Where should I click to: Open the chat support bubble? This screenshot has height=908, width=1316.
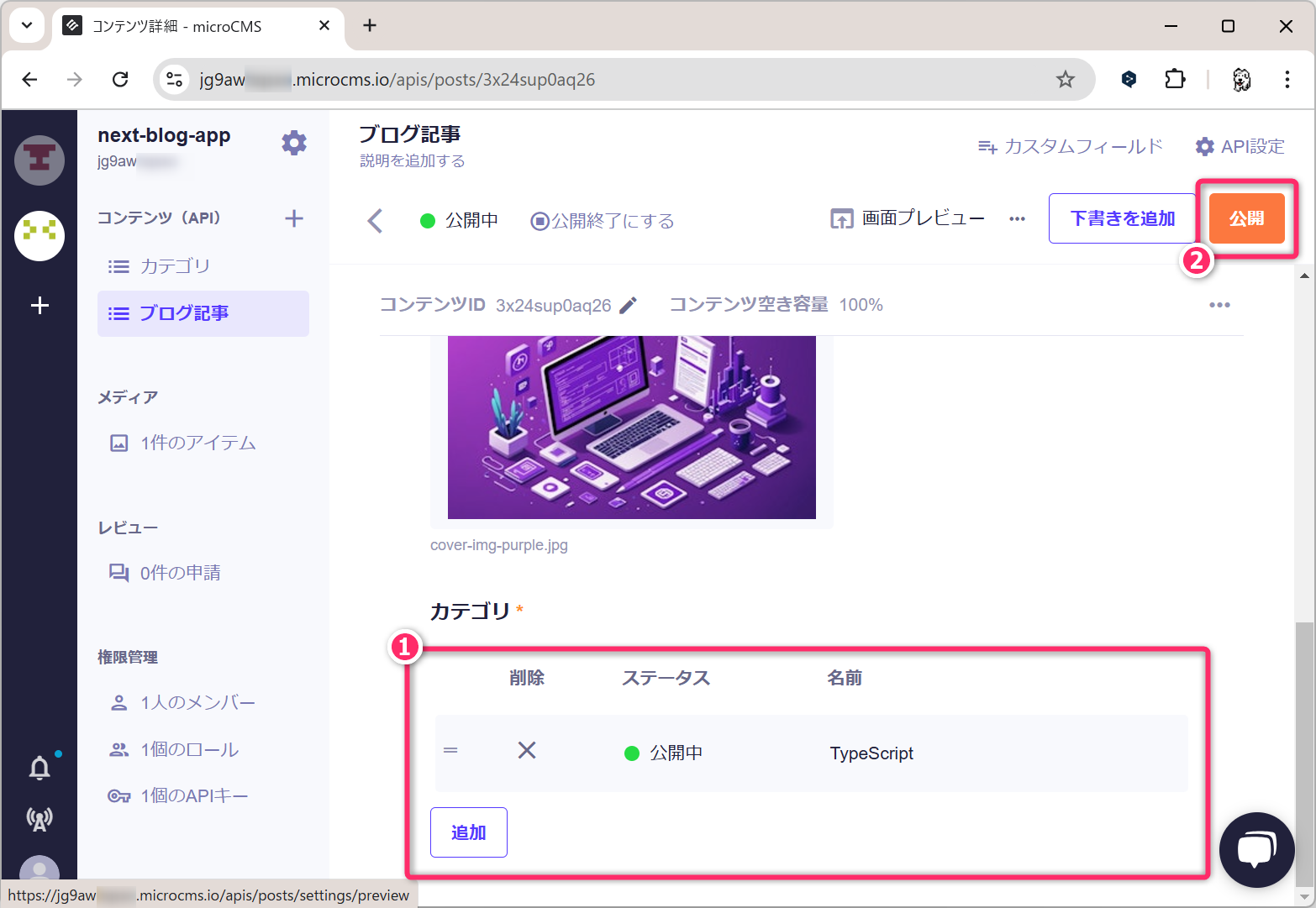(x=1256, y=849)
